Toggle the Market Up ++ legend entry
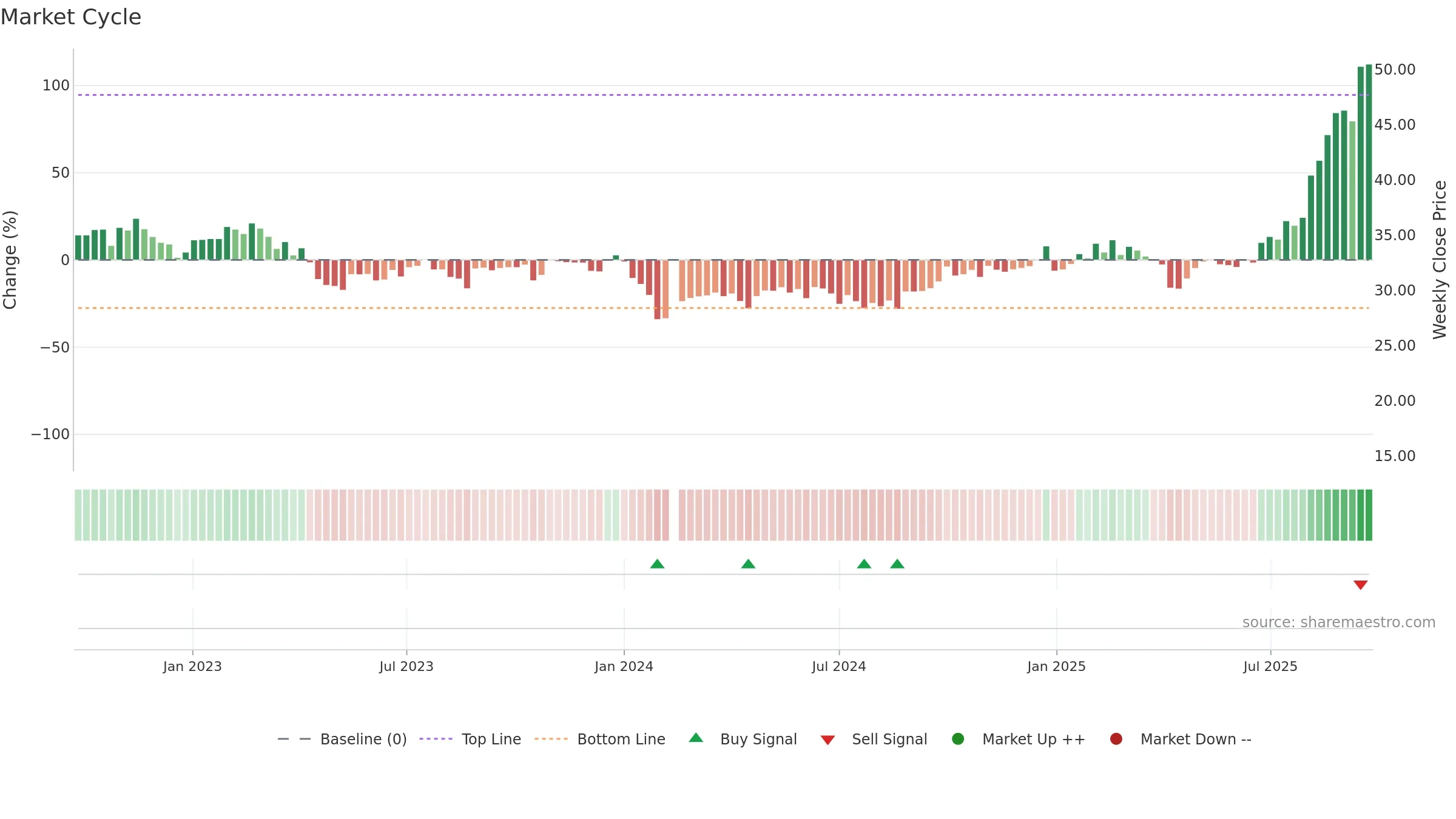1456x819 pixels. pos(1018,739)
